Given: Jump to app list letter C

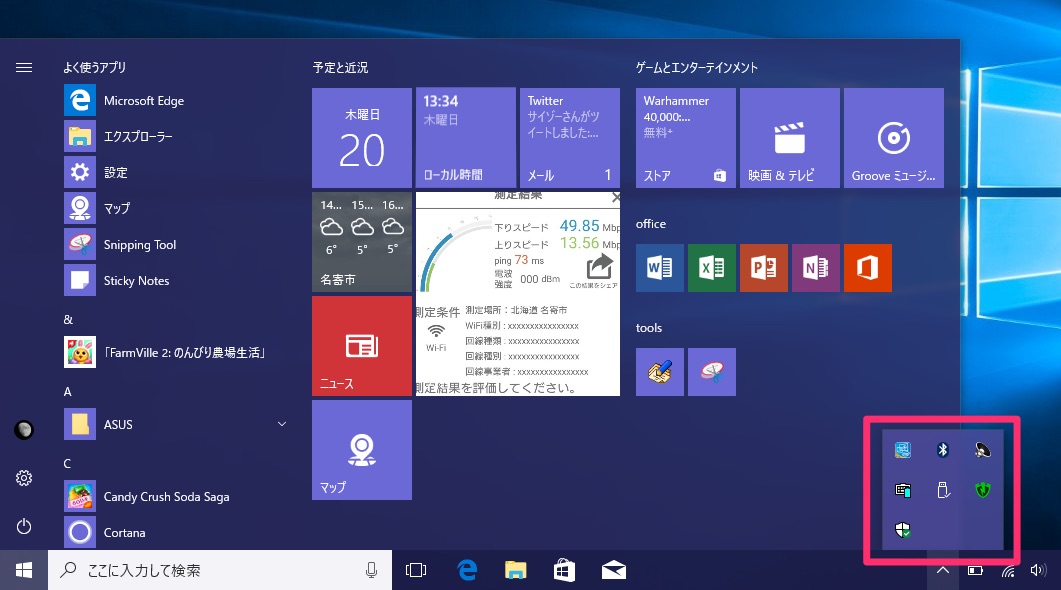Looking at the screenshot, I should [x=67, y=463].
